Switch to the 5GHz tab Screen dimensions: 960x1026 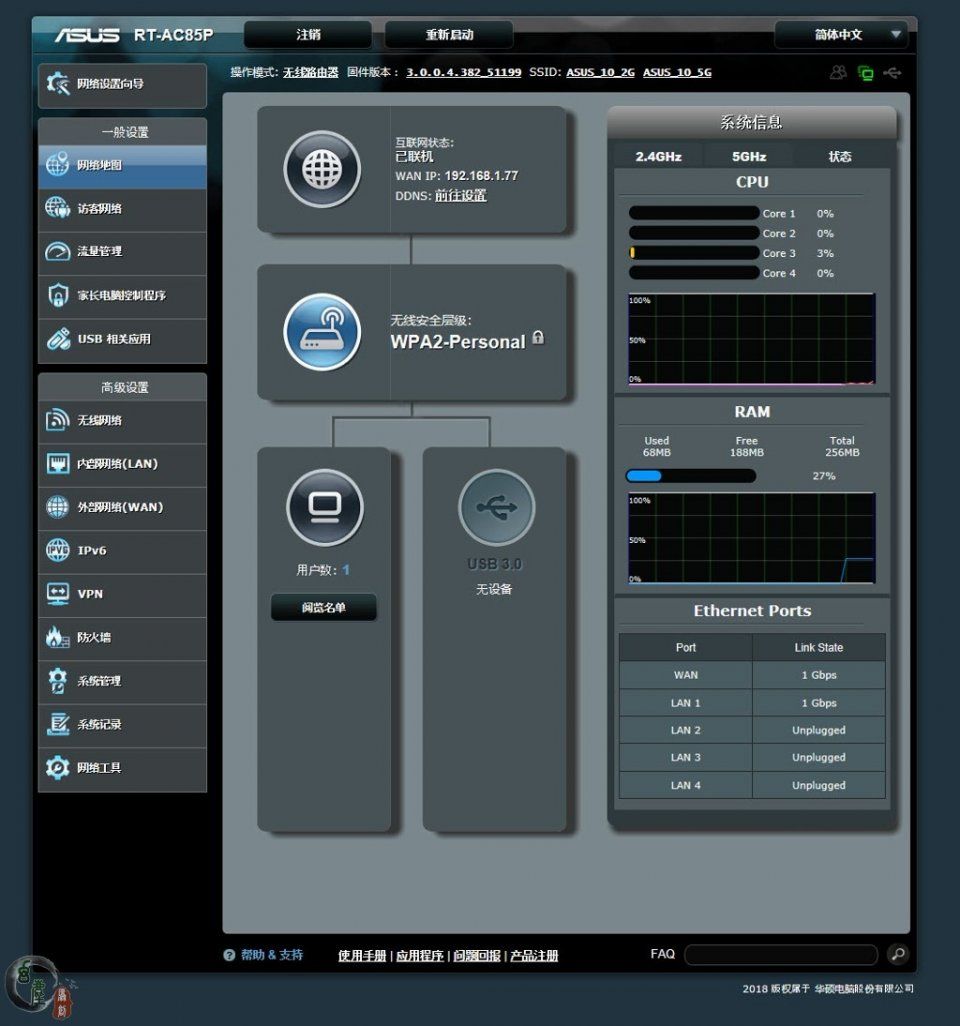pyautogui.click(x=749, y=156)
